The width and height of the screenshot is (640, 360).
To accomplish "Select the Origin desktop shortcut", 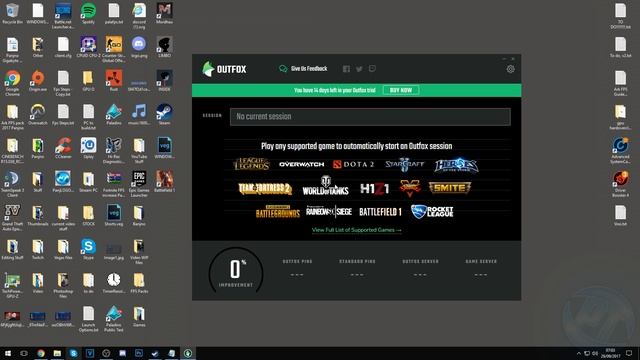I will [x=38, y=81].
